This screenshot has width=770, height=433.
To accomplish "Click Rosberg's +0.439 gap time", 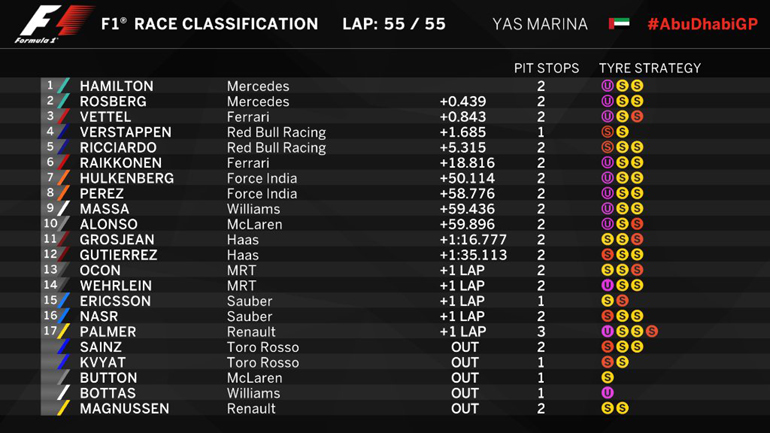I will coord(461,102).
